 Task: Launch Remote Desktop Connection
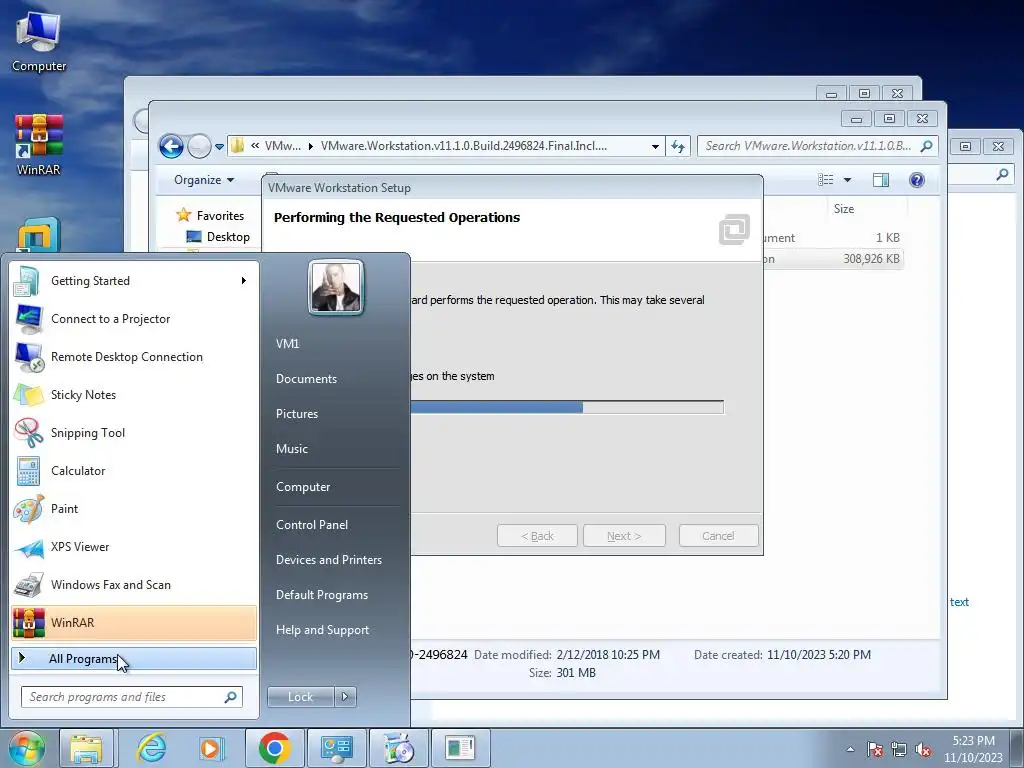tap(134, 357)
